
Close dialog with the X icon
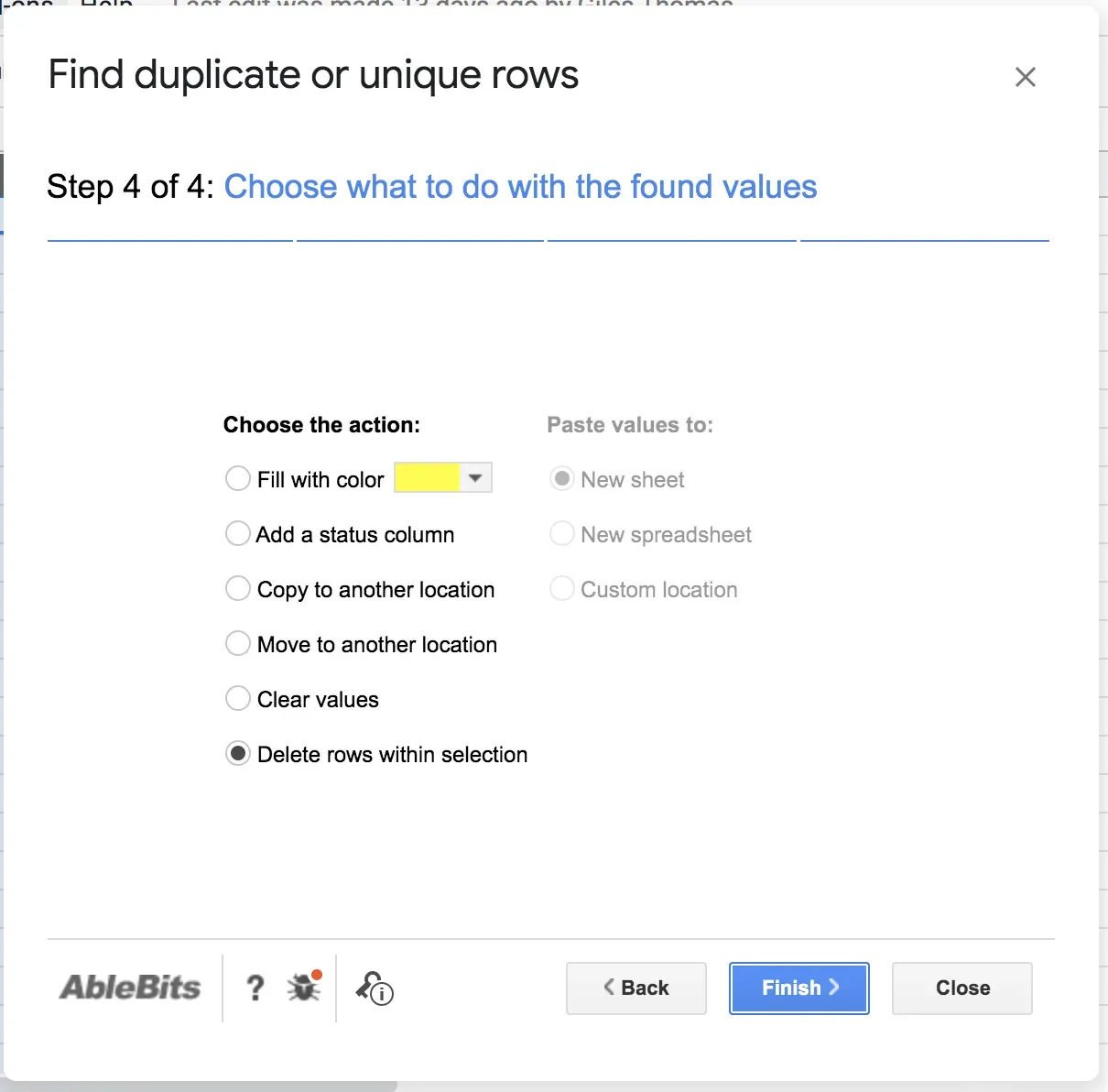click(1025, 77)
